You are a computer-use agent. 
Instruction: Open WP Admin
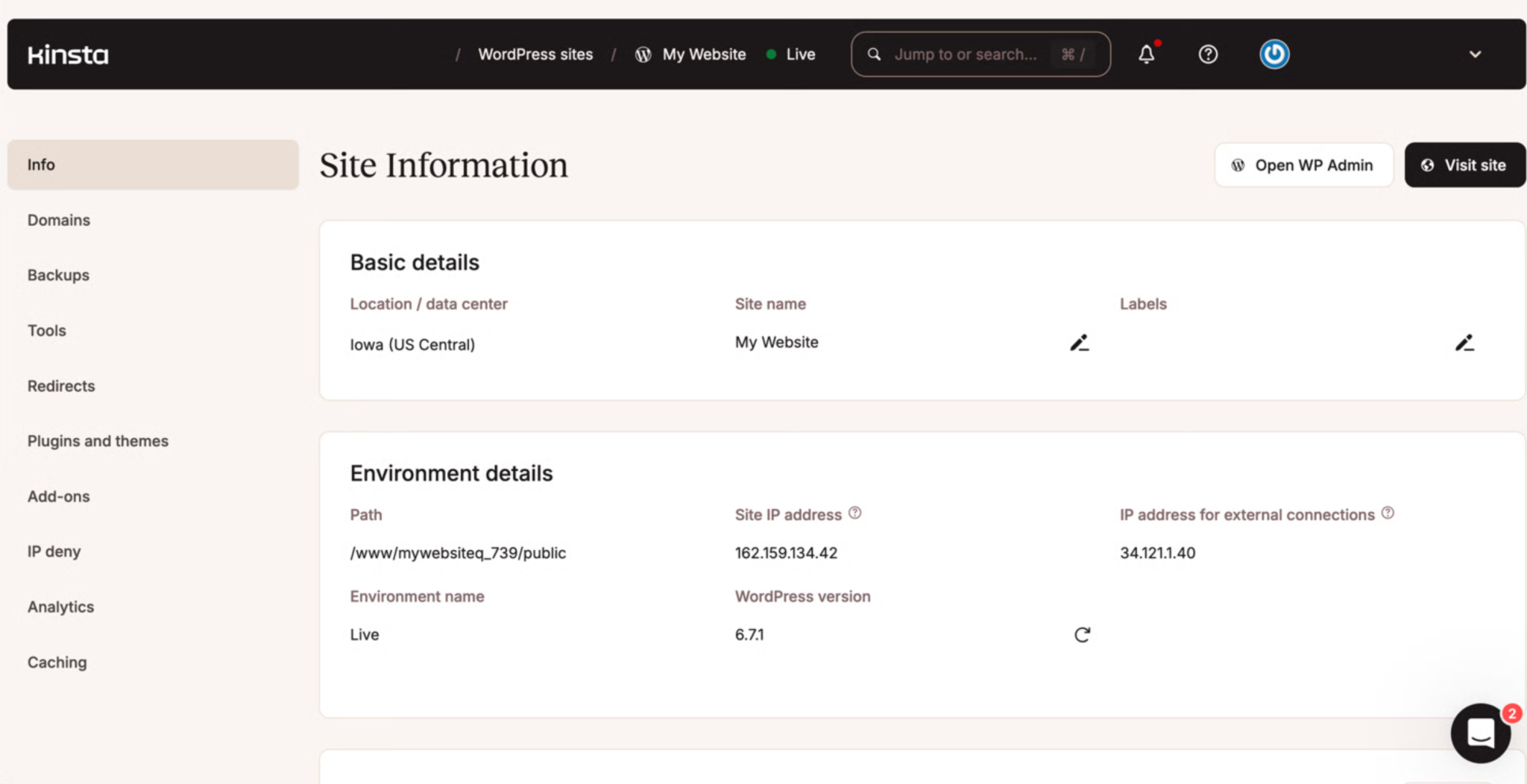[1304, 165]
